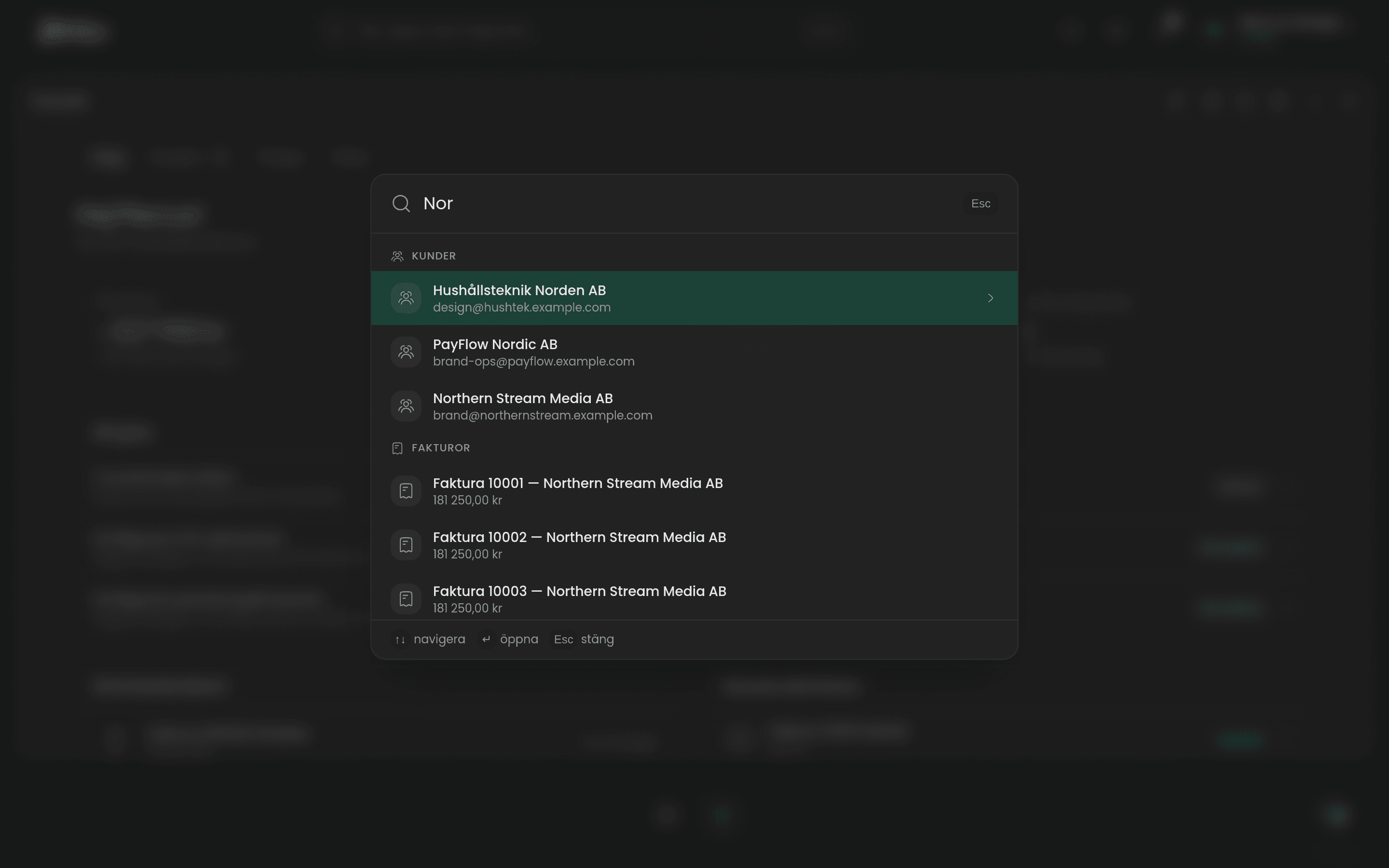Open Faktura 10002 result

pos(694,545)
